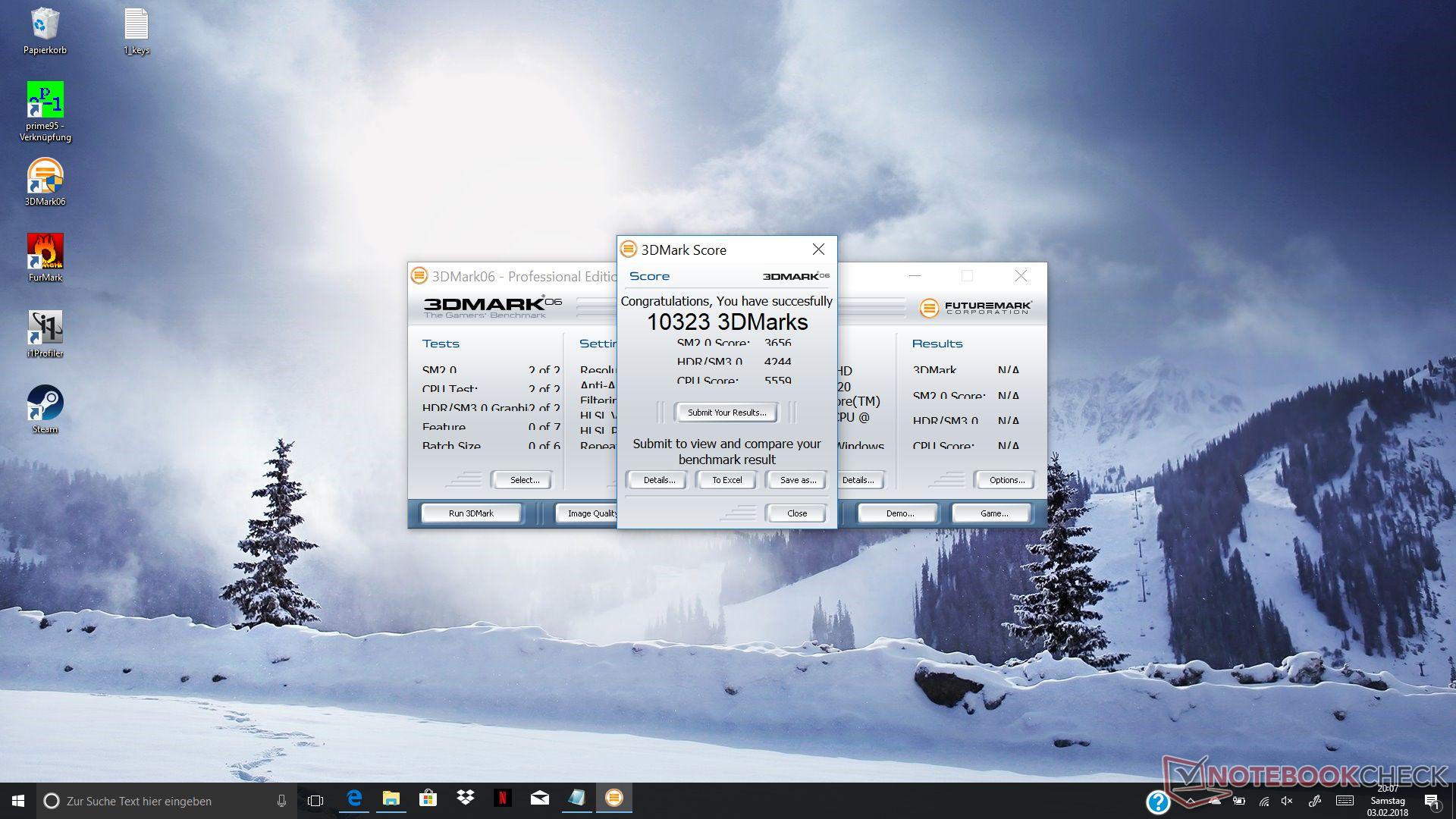Click Details button in Score dialog
The width and height of the screenshot is (1456, 819).
(x=659, y=480)
